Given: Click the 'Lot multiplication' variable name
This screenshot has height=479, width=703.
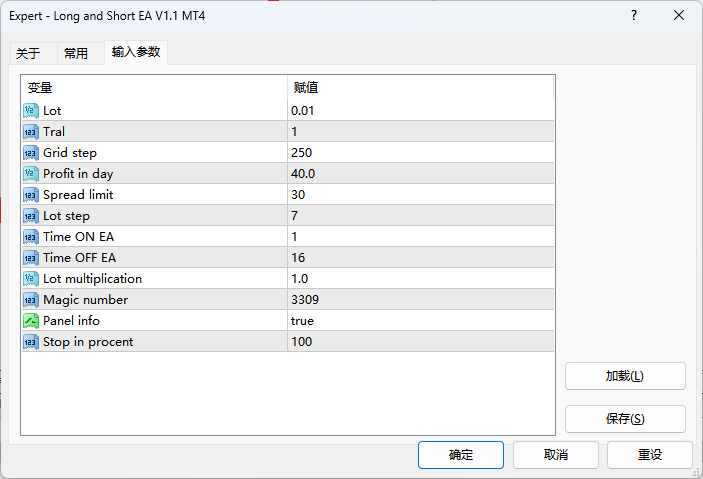Looking at the screenshot, I should click(x=92, y=279).
